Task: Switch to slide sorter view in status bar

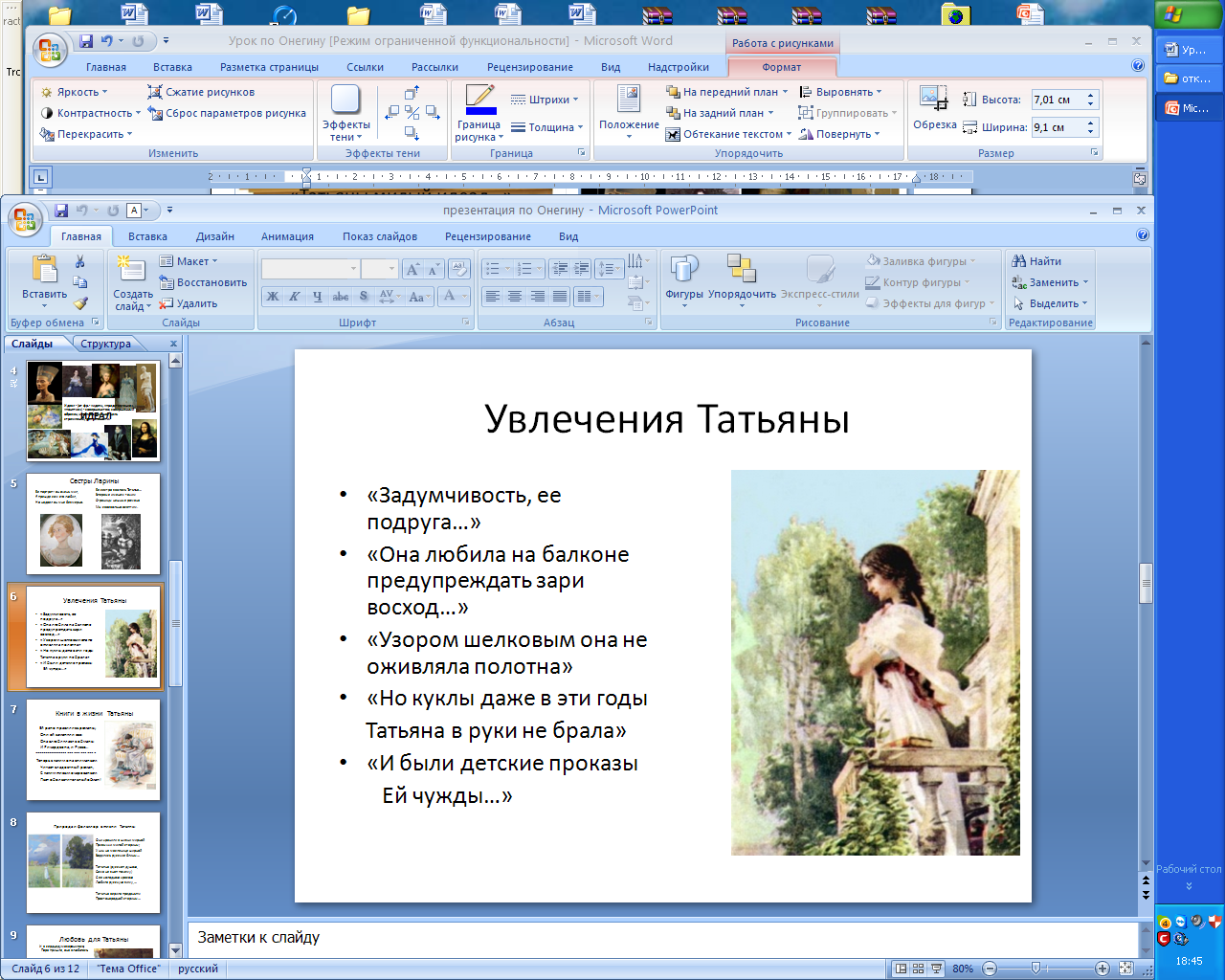Action: [x=918, y=969]
